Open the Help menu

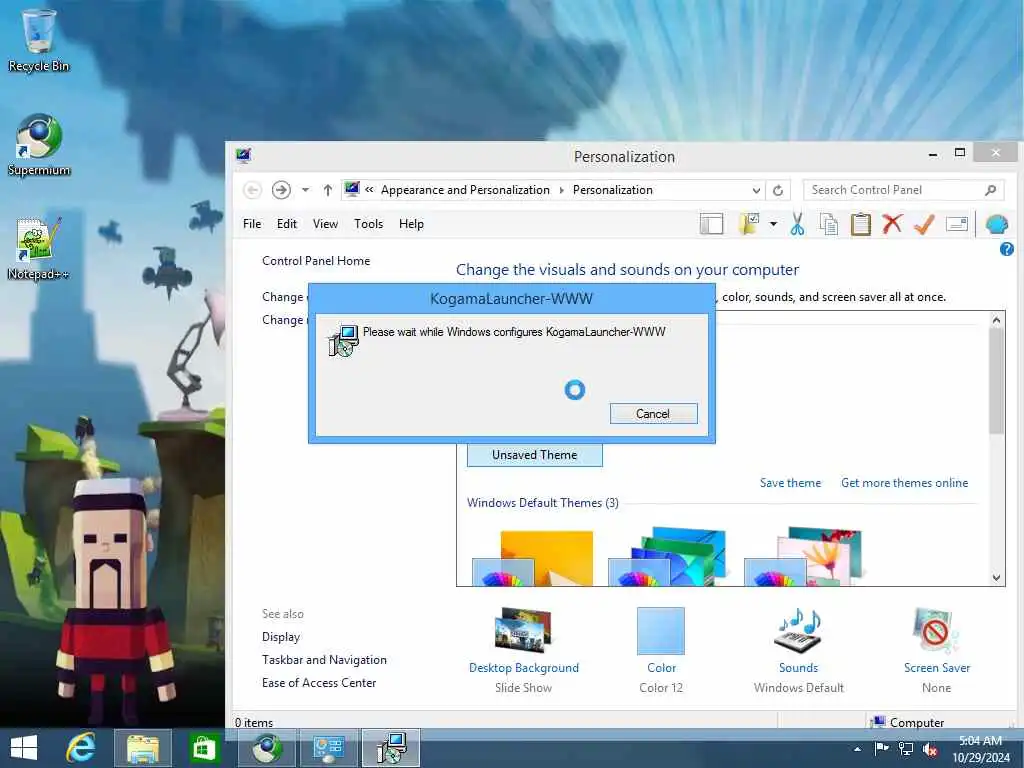[x=411, y=224]
